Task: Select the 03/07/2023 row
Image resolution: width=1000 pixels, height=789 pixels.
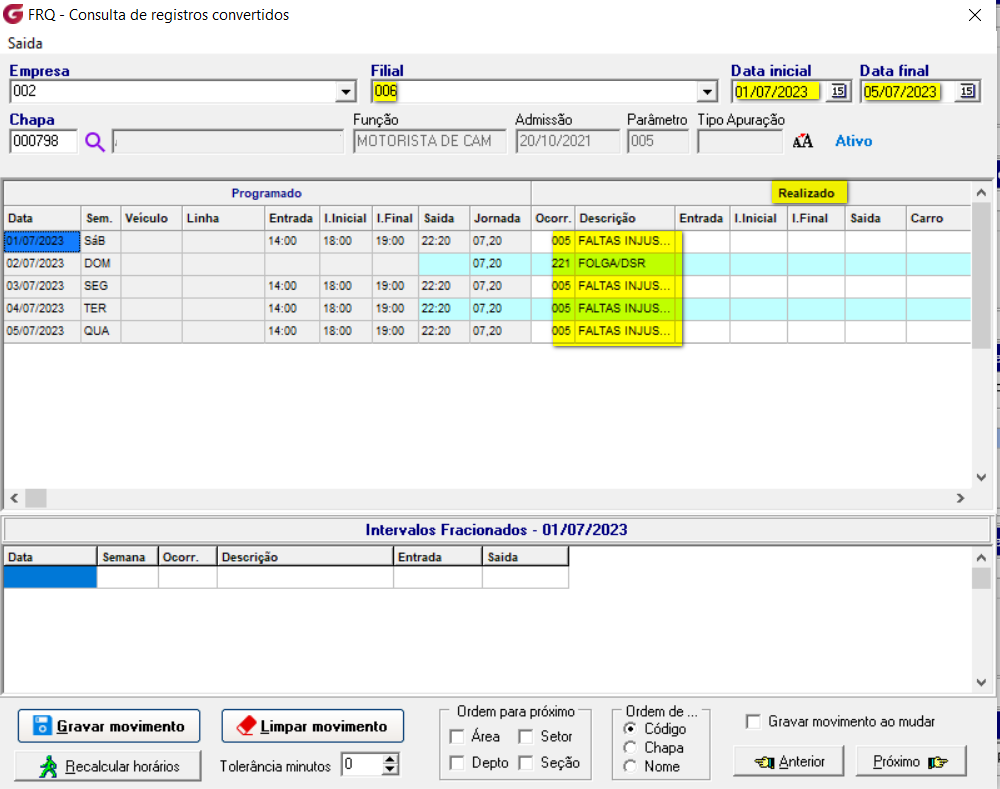Action: (487, 286)
